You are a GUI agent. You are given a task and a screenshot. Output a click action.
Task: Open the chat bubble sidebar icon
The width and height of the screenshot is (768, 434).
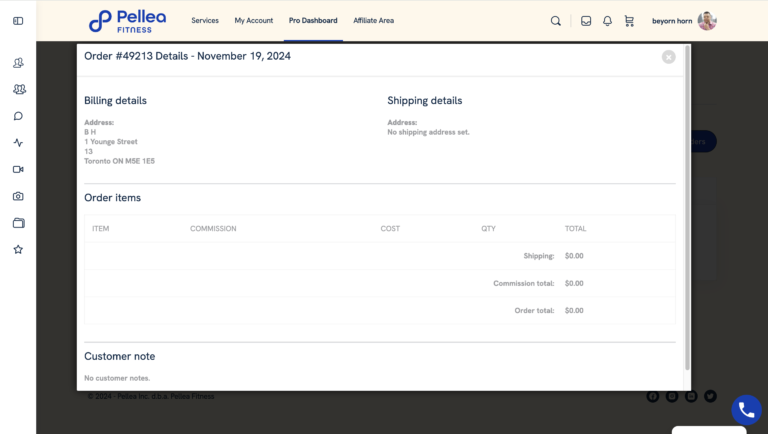(18, 116)
